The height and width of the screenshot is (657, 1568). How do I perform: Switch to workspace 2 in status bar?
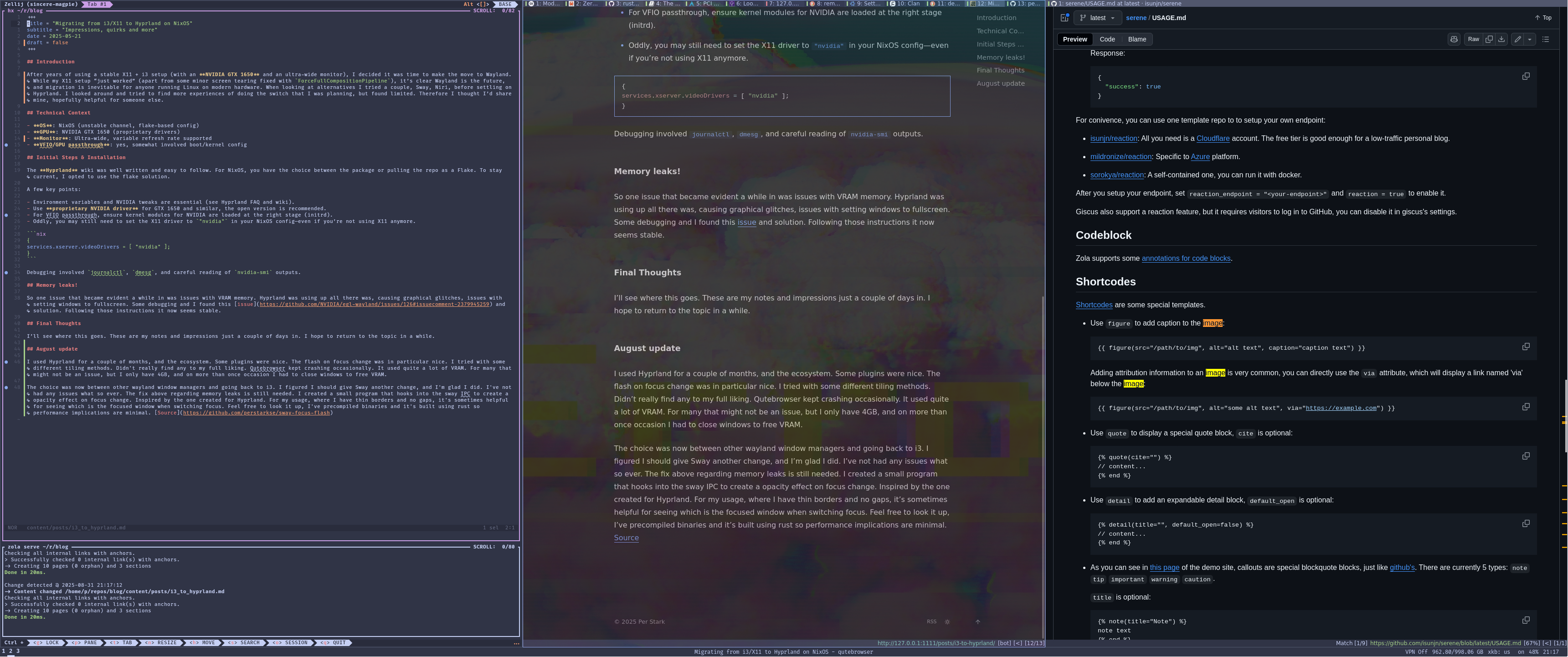click(x=10, y=652)
